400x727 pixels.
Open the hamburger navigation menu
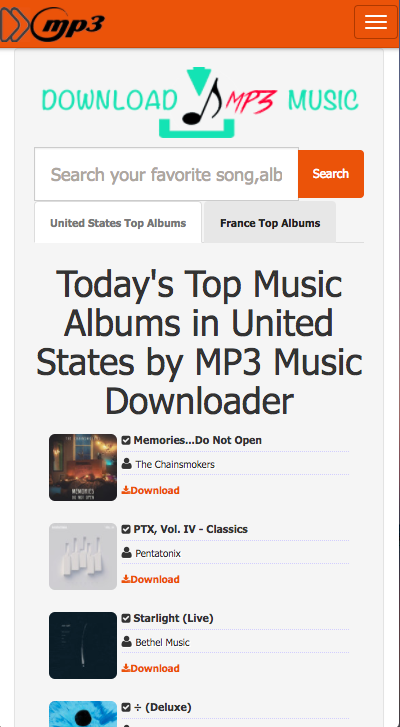375,22
